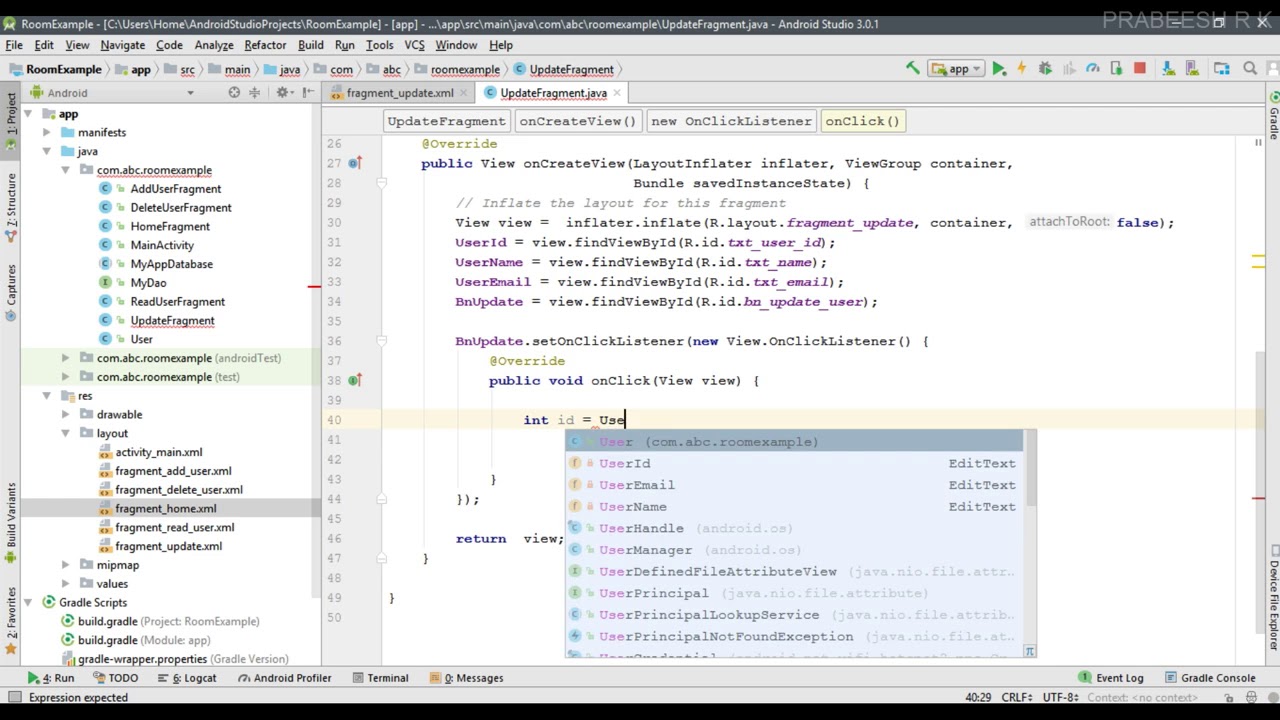Switch to fragment_update.xml editor tab
This screenshot has height=720, width=1280.
(400, 93)
